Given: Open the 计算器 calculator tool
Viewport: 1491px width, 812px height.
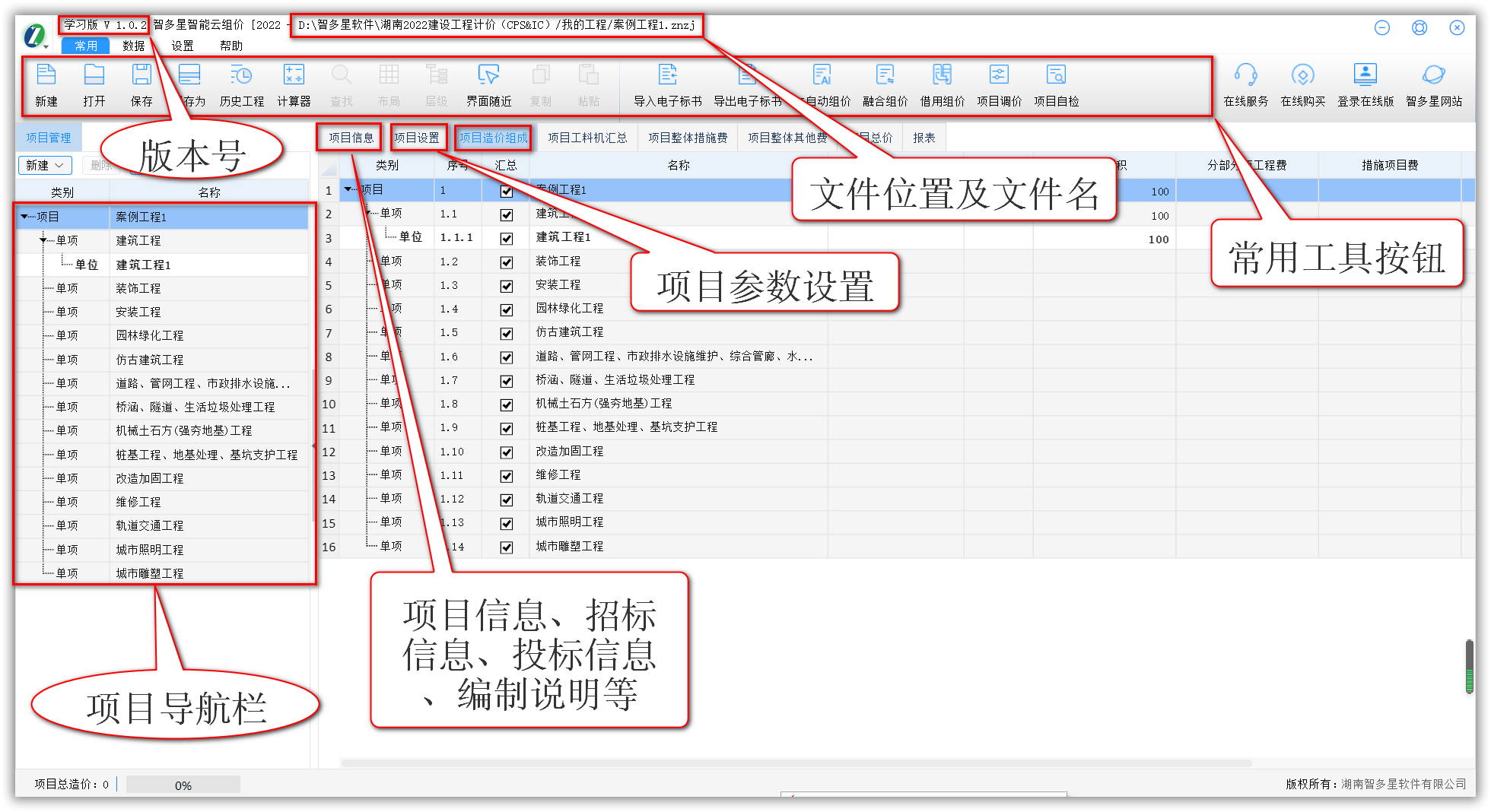Looking at the screenshot, I should point(293,84).
